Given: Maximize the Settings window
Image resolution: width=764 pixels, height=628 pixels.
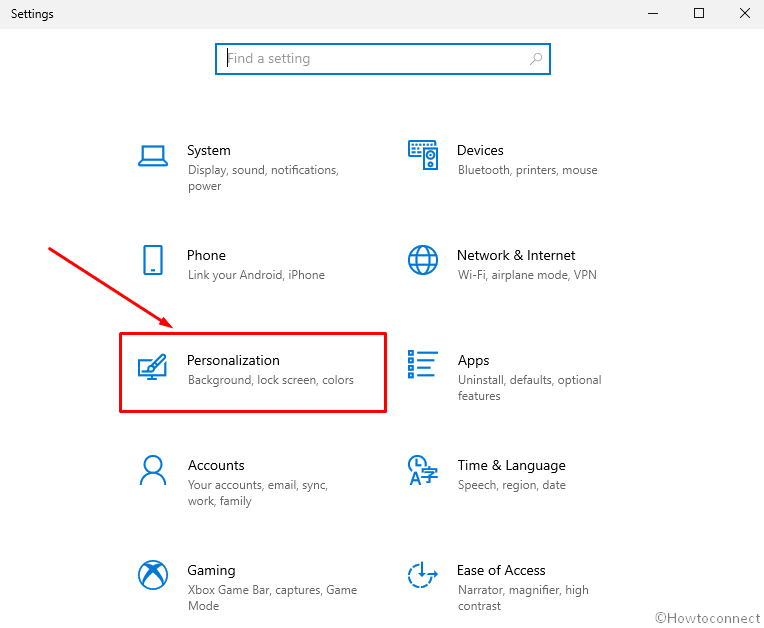Looking at the screenshot, I should point(699,14).
